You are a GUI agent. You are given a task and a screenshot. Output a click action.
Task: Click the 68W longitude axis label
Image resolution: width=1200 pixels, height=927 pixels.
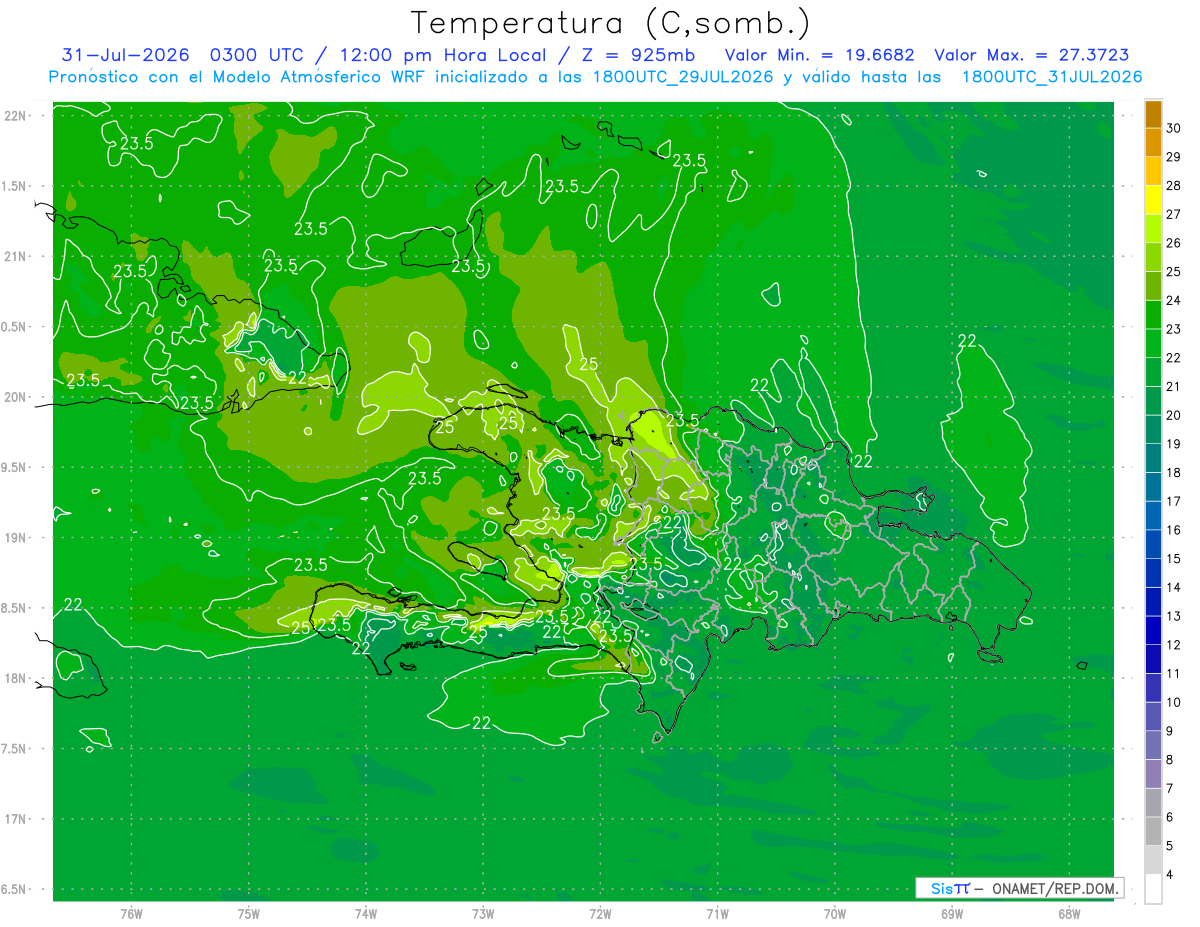point(1068,913)
